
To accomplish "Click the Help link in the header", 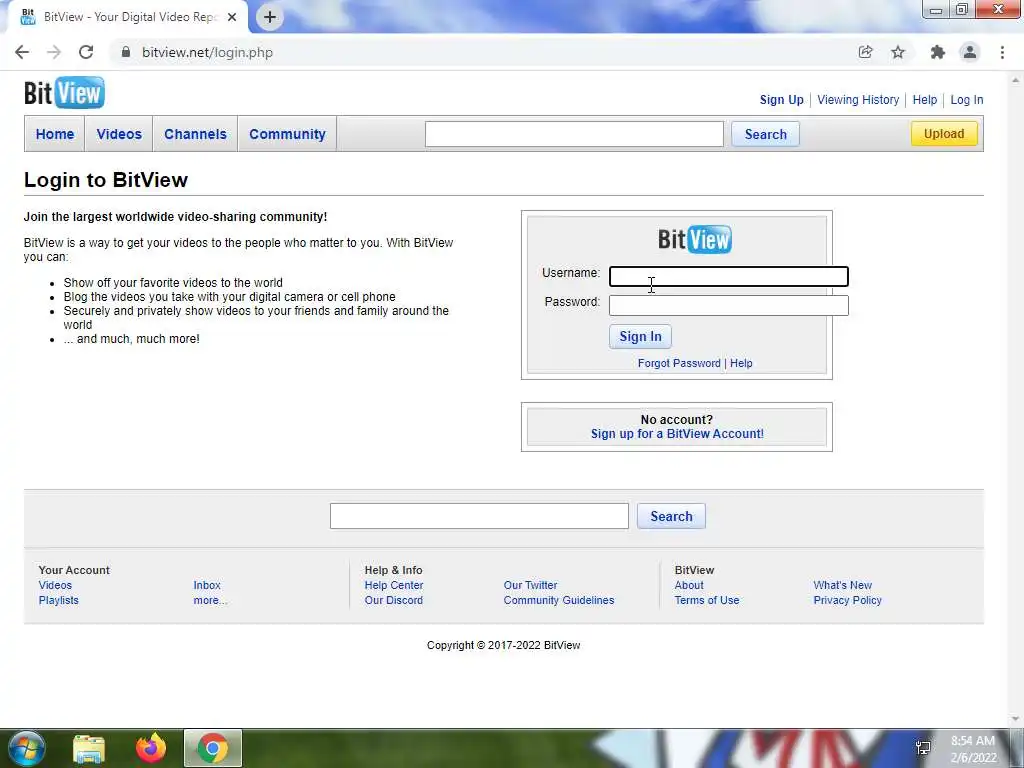I will (925, 100).
